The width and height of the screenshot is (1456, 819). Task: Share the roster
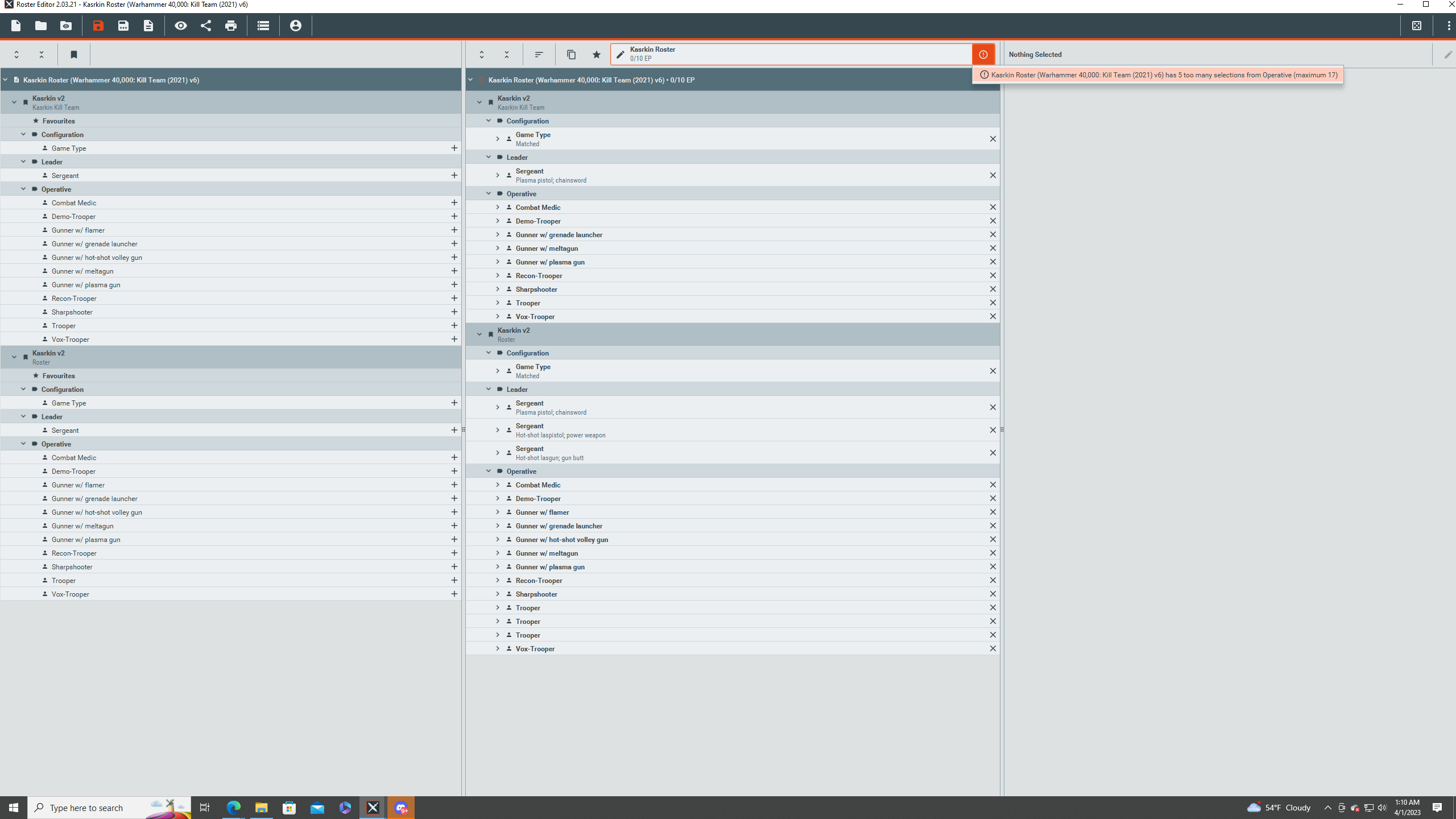pyautogui.click(x=206, y=26)
